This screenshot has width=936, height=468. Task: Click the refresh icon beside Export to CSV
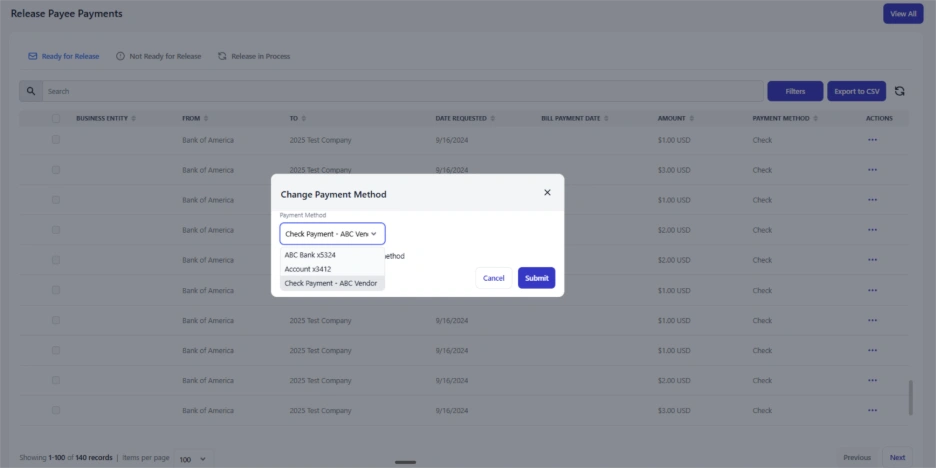pos(899,91)
